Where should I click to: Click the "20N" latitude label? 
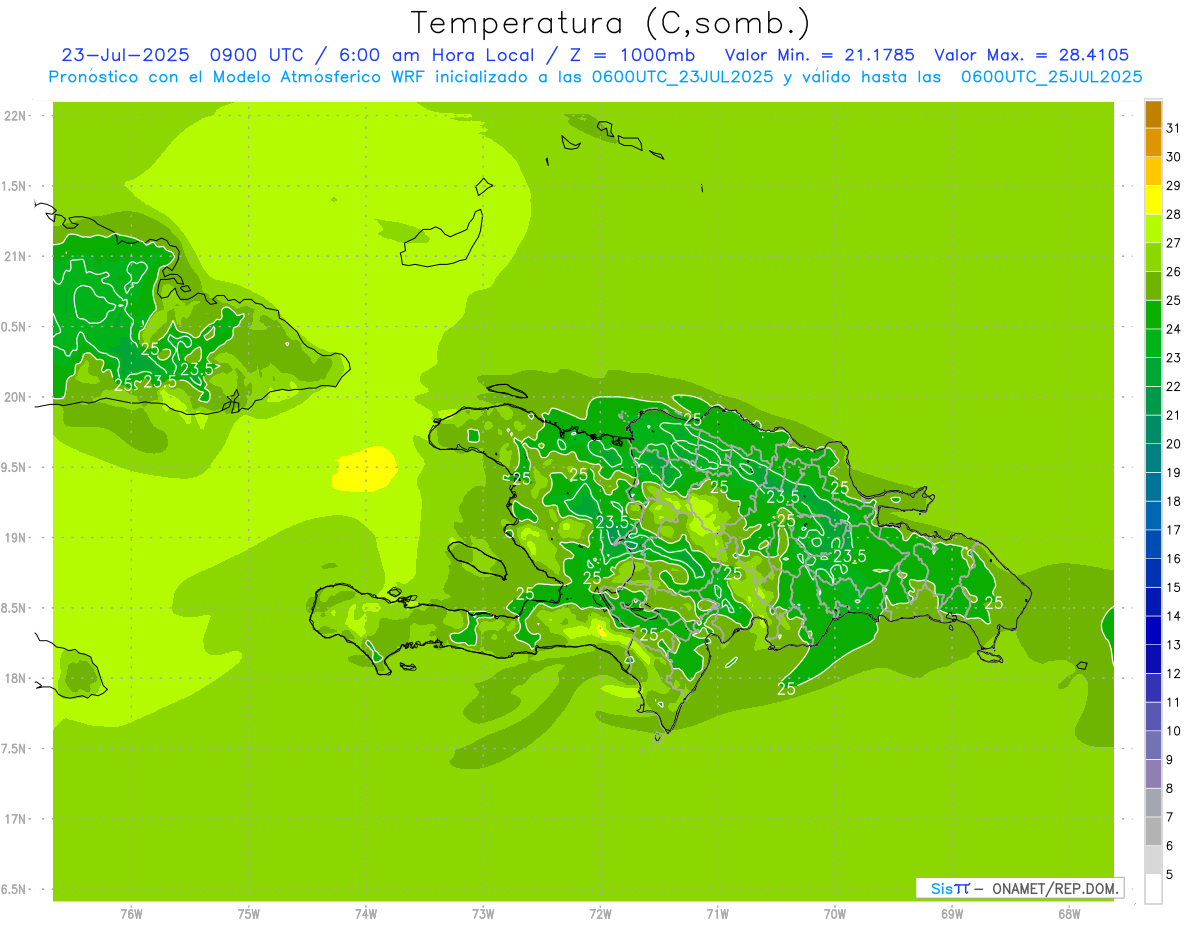point(15,397)
